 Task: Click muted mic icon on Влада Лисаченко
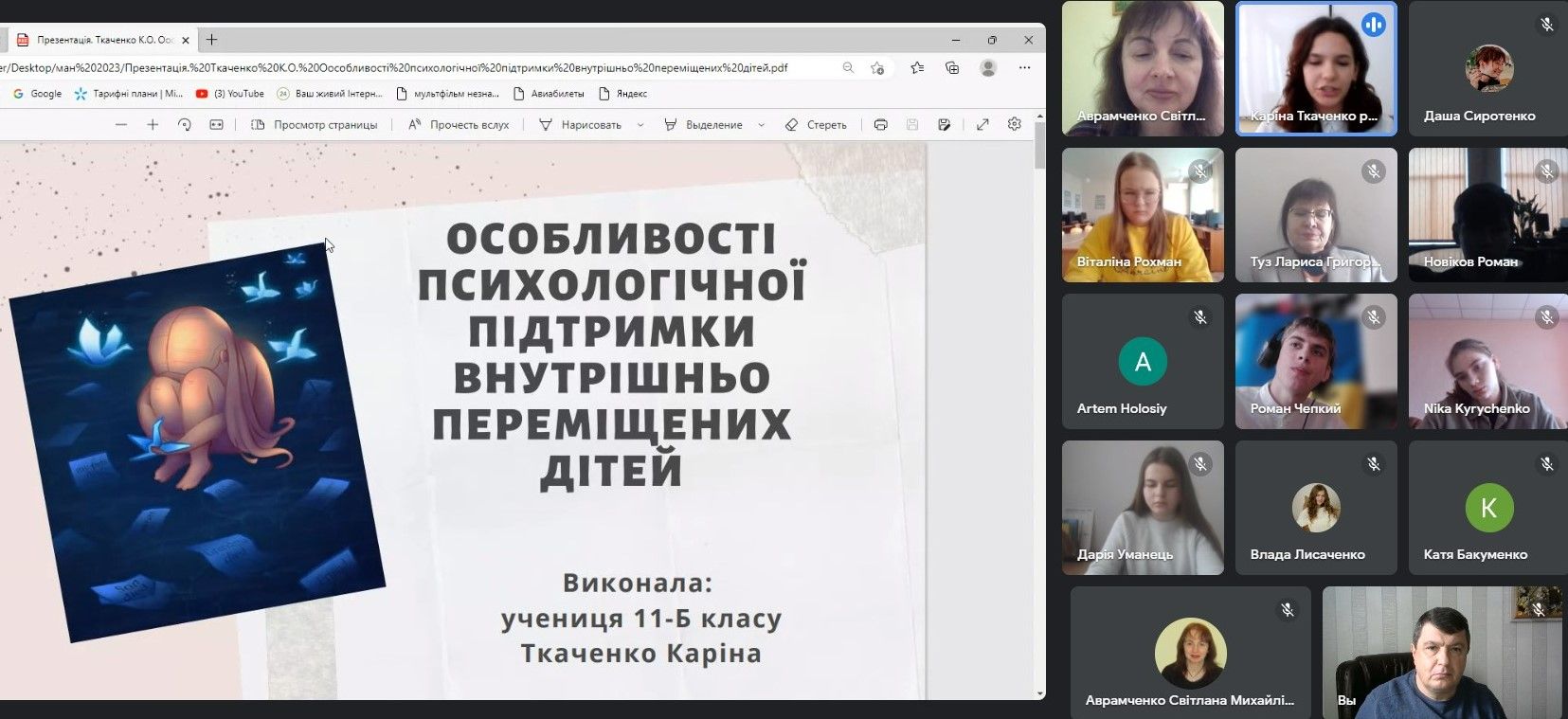(1374, 464)
